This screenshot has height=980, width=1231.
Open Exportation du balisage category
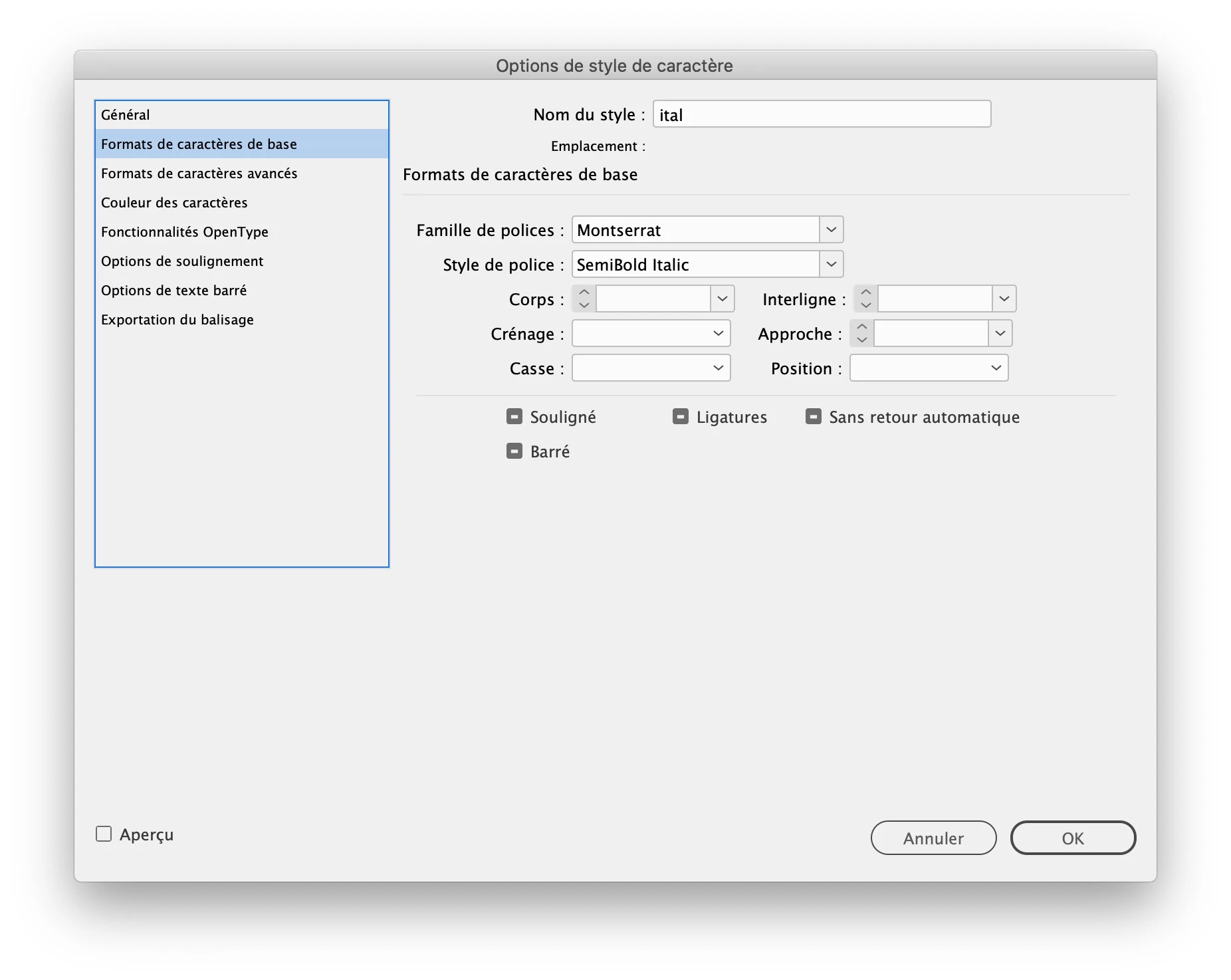[x=242, y=320]
